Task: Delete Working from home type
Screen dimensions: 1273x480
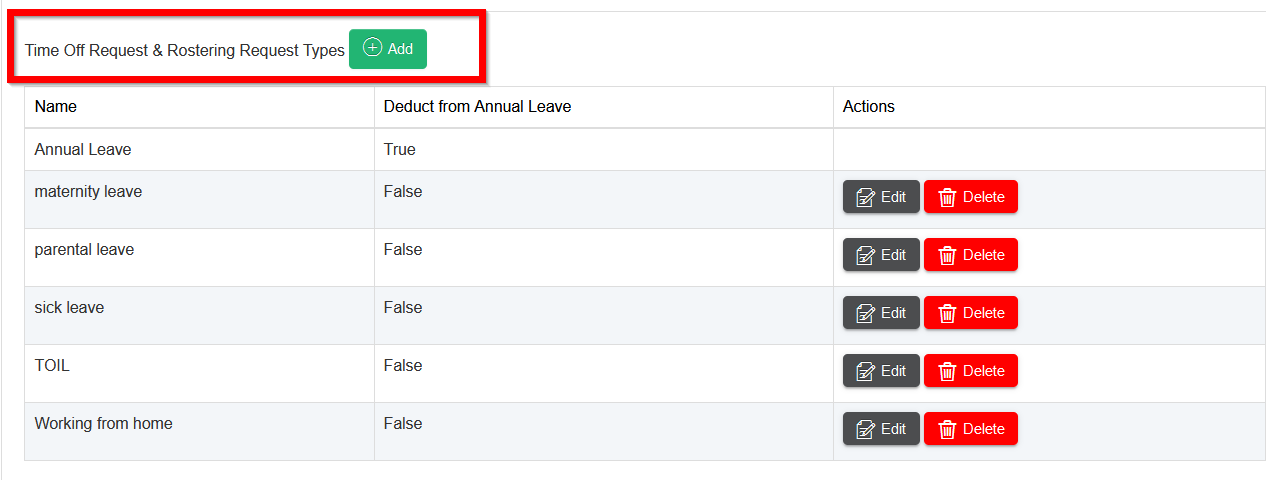Action: point(970,429)
